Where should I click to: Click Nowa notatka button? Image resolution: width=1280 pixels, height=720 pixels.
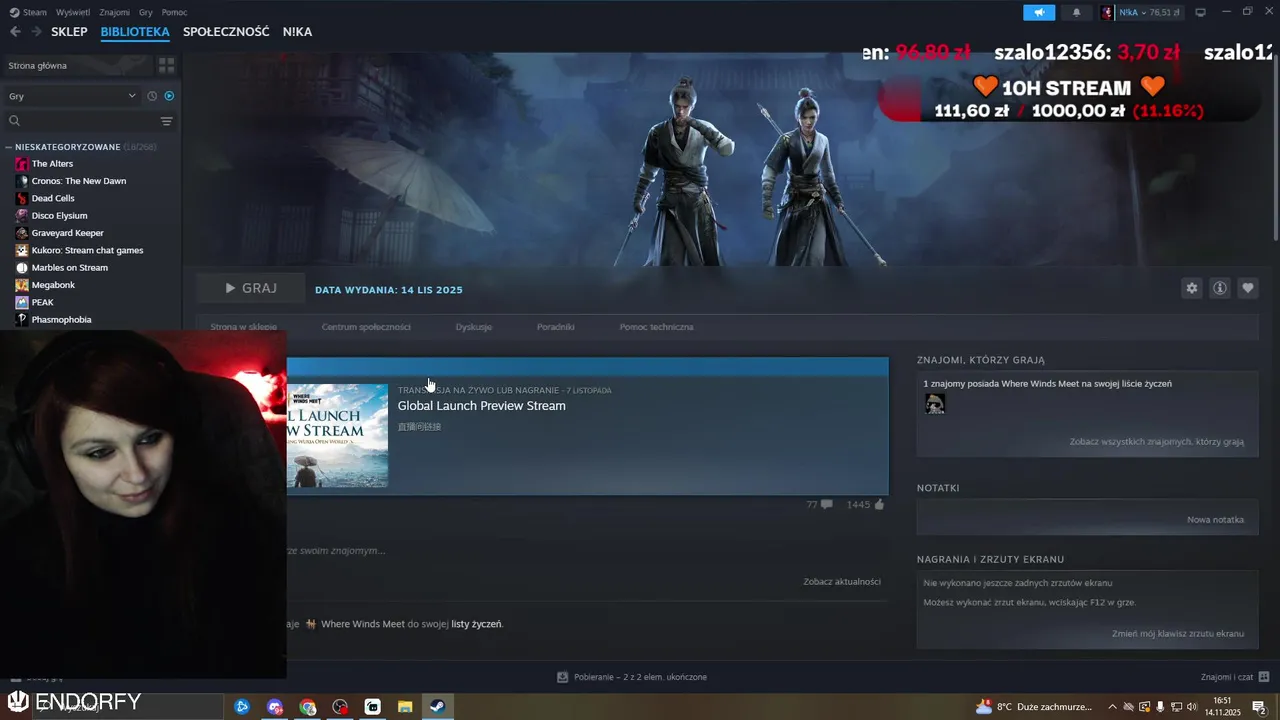tap(1215, 520)
